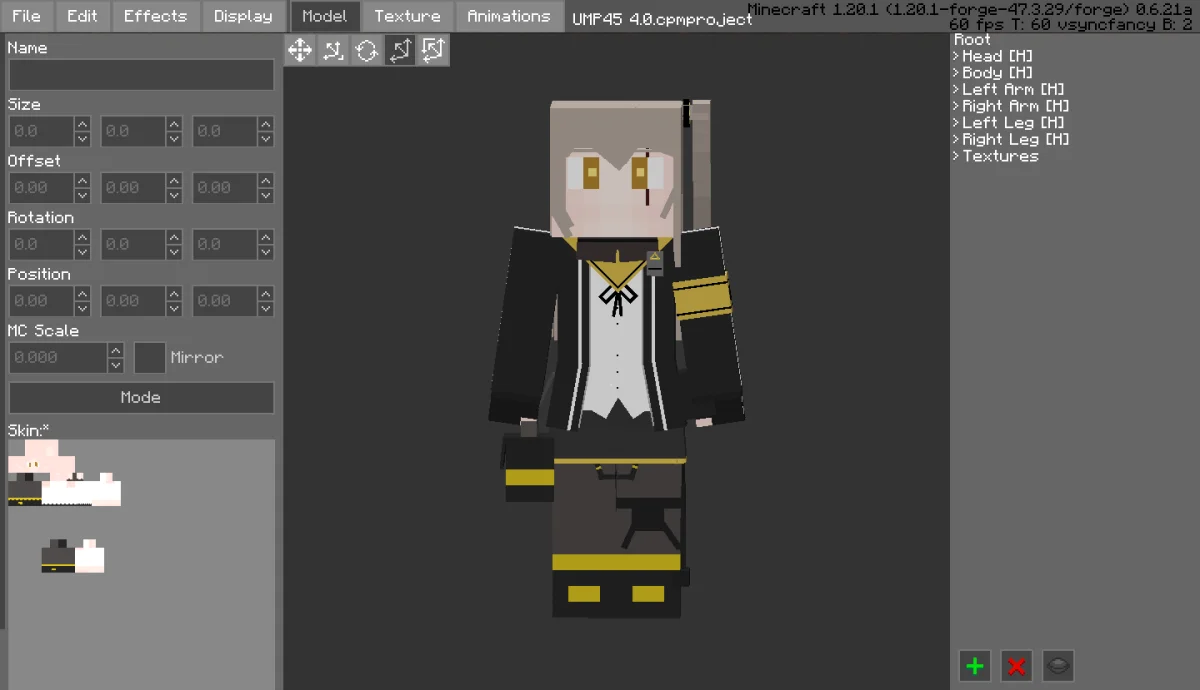Click the first Rotation value field
The image size is (1200, 690).
(x=41, y=244)
